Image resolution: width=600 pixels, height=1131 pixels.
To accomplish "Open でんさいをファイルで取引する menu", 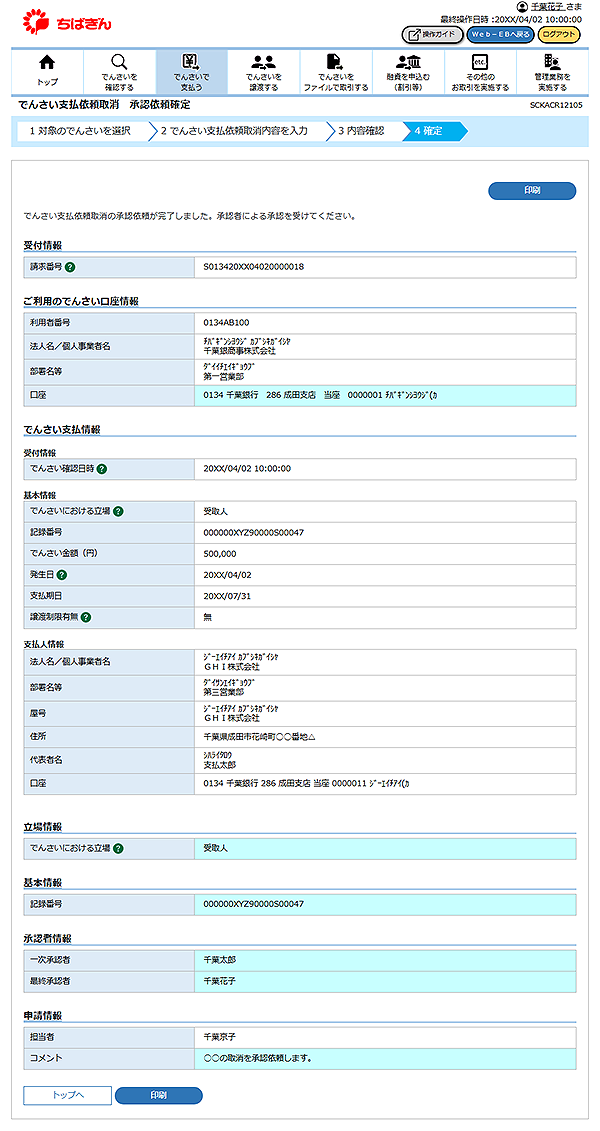I will coord(335,71).
